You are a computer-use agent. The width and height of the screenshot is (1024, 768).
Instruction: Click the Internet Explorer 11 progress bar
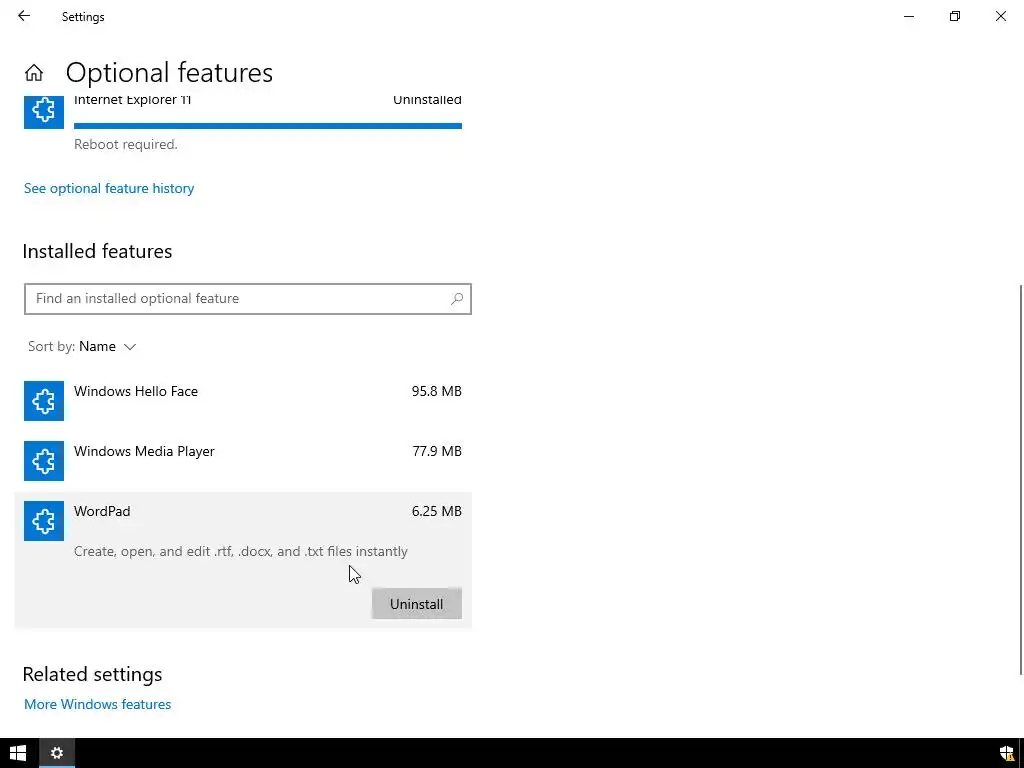pos(268,126)
